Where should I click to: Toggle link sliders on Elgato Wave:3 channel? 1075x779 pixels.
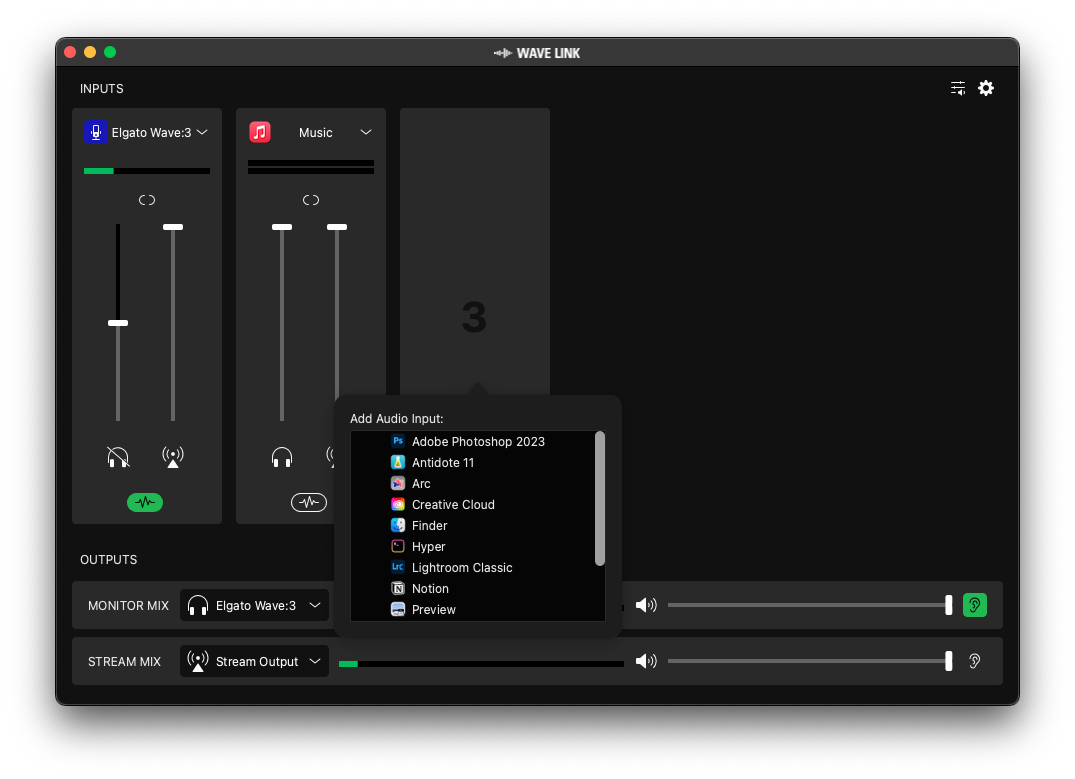click(147, 200)
